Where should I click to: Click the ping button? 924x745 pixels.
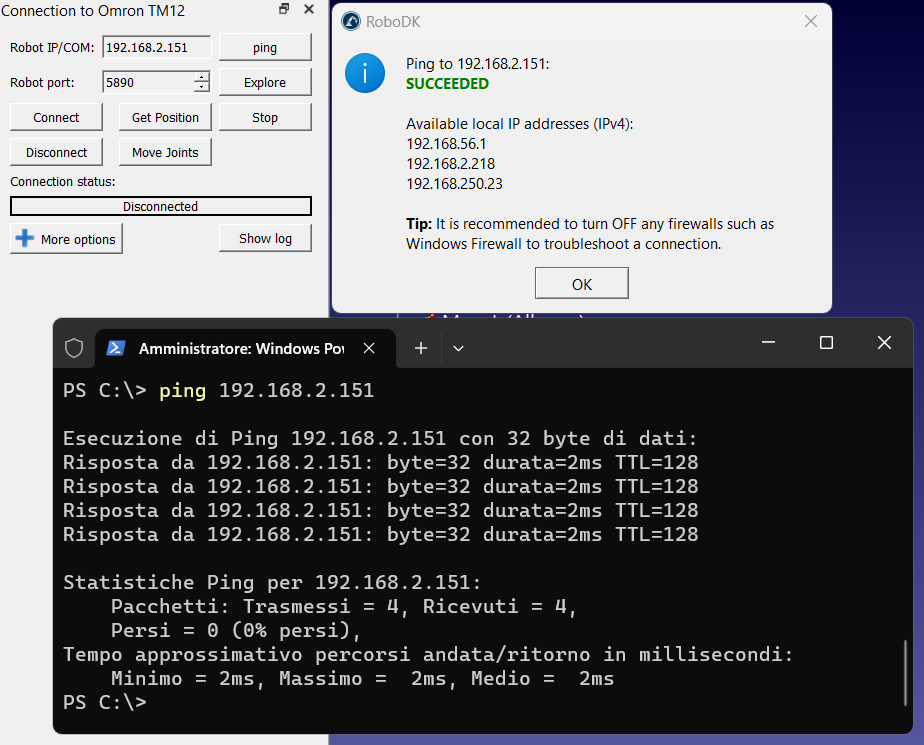pos(265,47)
